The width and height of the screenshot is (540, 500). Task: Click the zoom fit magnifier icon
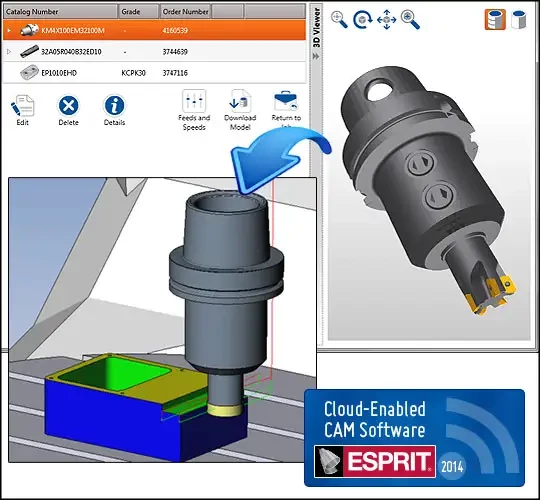coord(410,20)
